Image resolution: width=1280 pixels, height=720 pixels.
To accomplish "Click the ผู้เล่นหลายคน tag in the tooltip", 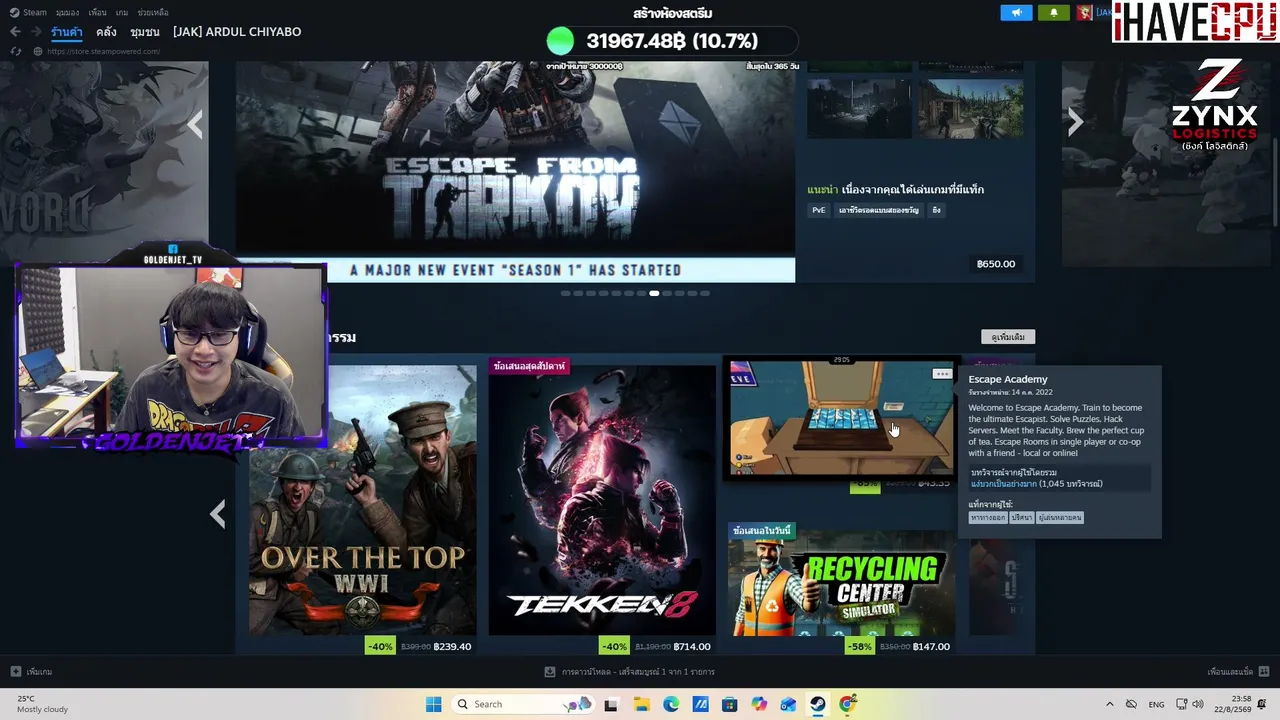I will click(1060, 518).
